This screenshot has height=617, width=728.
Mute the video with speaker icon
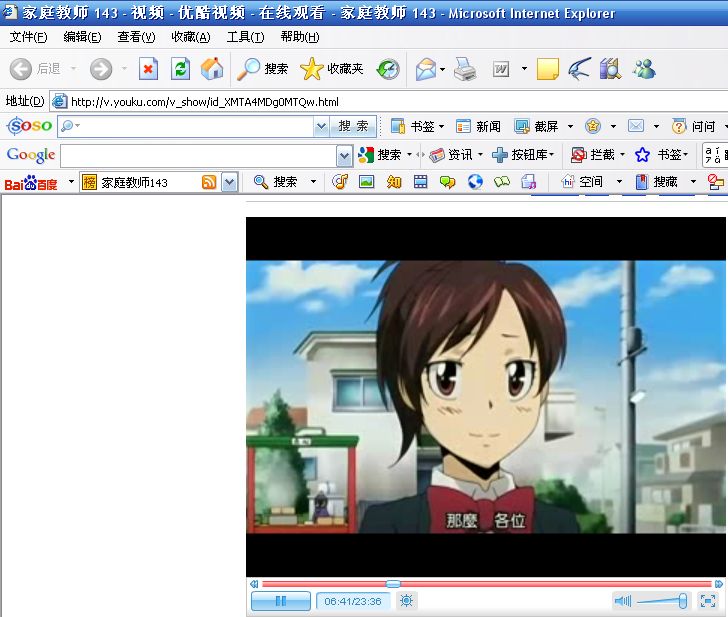623,601
